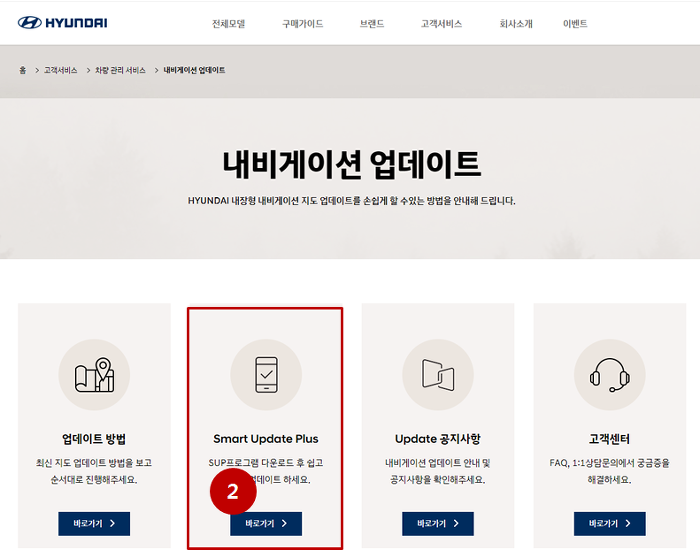The image size is (700, 550).
Task: Click text 해결하세요. in 고객센터 card
Action: coord(610,480)
